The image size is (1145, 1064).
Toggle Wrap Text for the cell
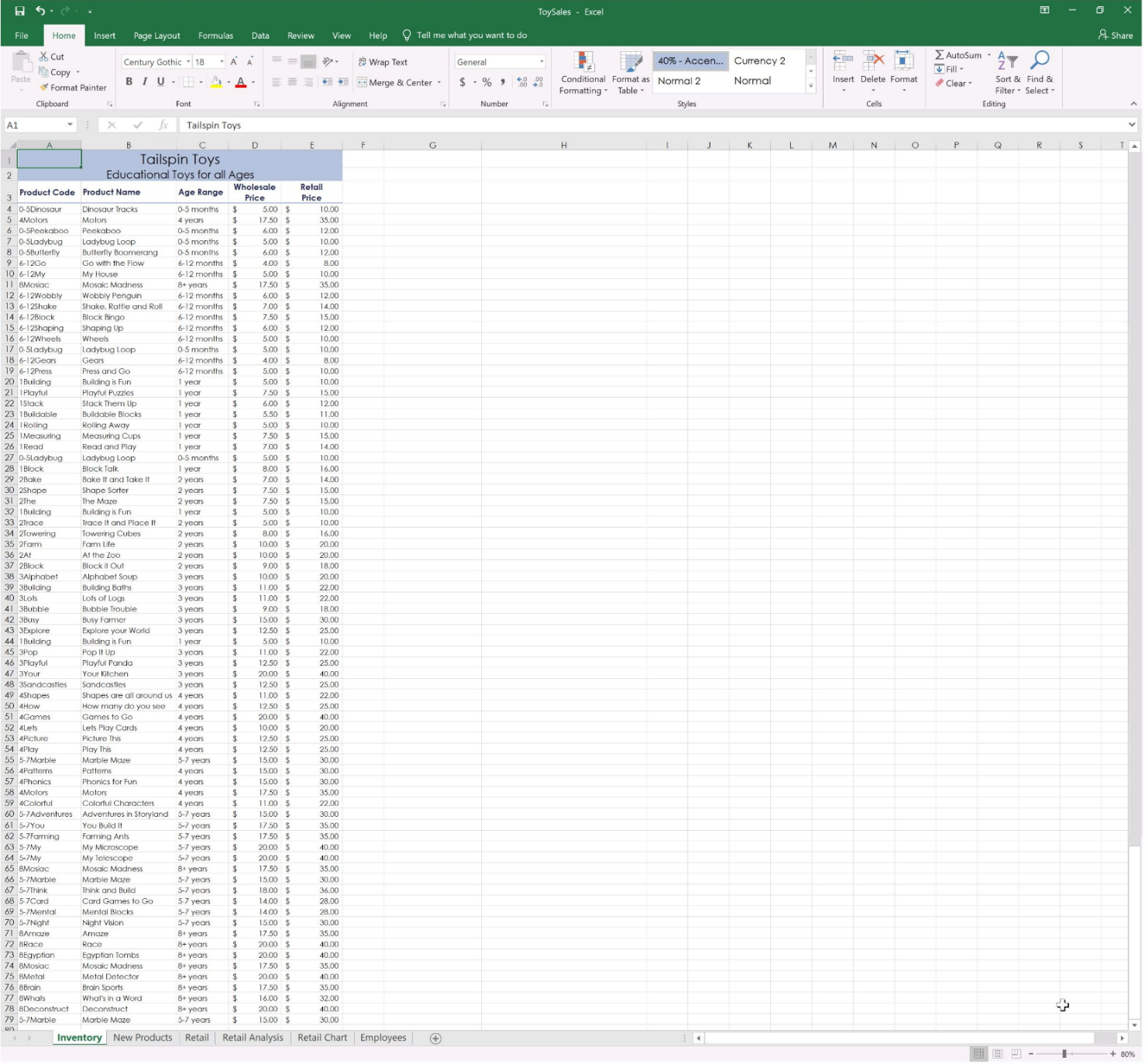click(x=383, y=62)
